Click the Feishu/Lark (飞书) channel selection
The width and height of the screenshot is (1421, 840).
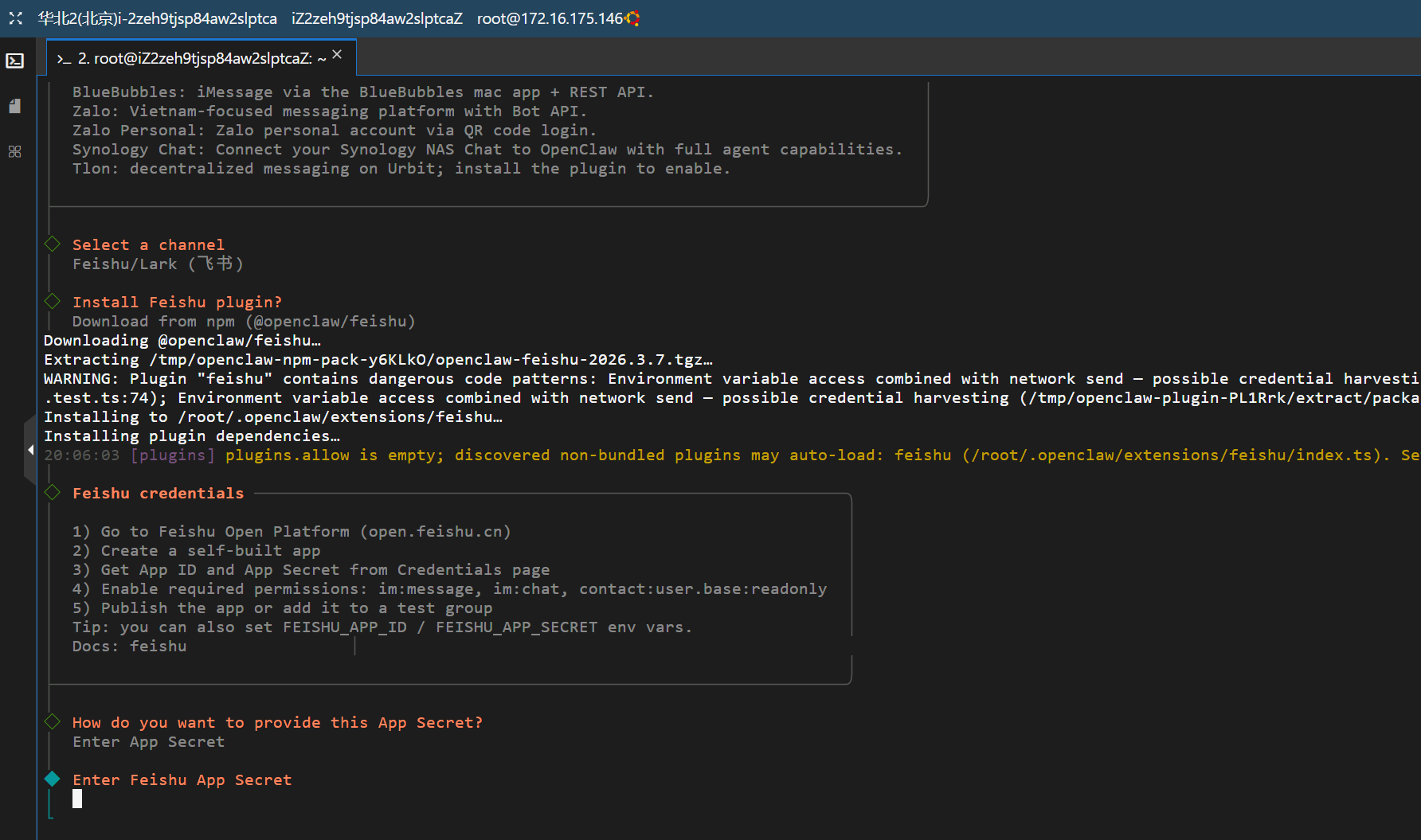click(158, 264)
